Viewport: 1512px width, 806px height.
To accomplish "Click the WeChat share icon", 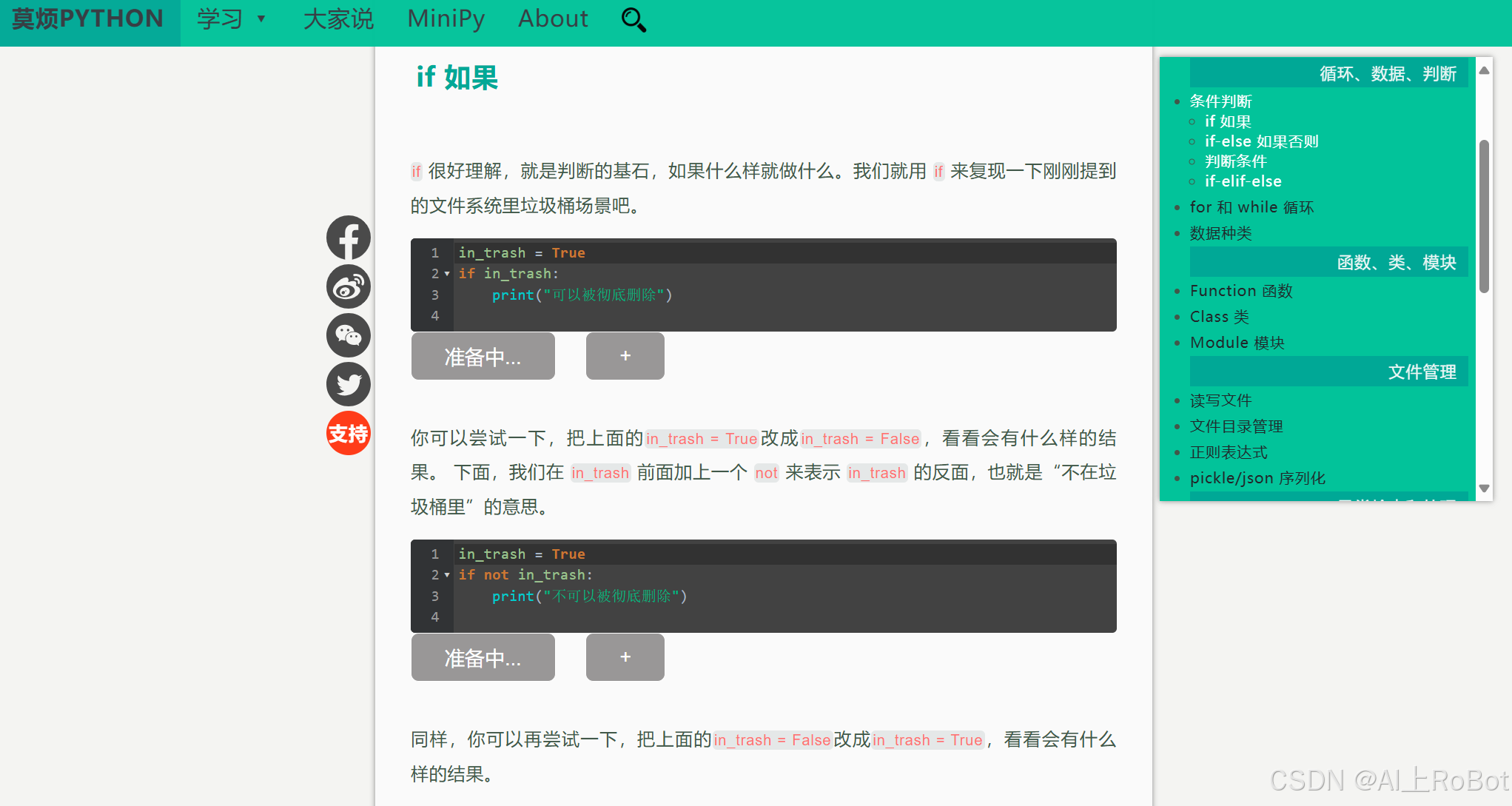I will coord(349,335).
